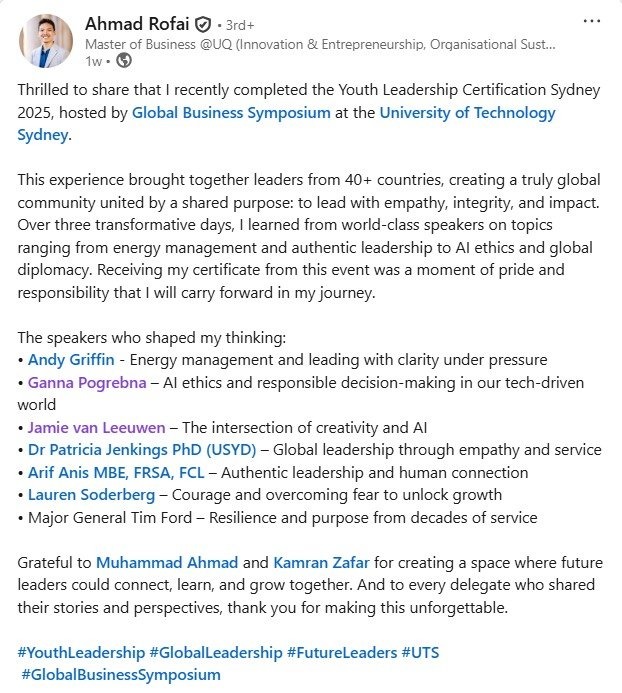Open the post's three-dot options menu

tap(593, 22)
